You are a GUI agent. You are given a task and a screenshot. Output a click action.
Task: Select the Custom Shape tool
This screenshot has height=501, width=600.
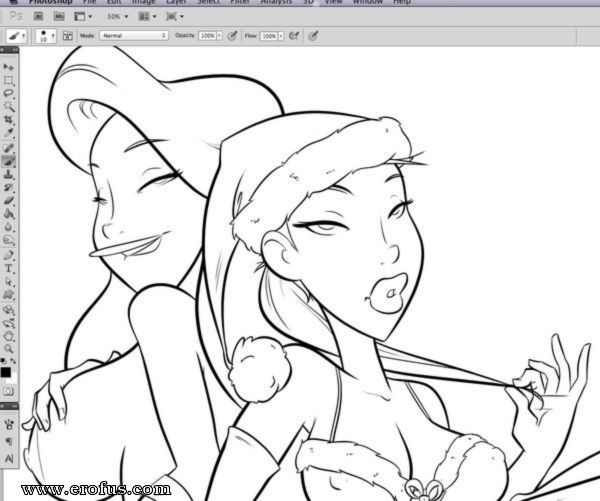tap(8, 295)
